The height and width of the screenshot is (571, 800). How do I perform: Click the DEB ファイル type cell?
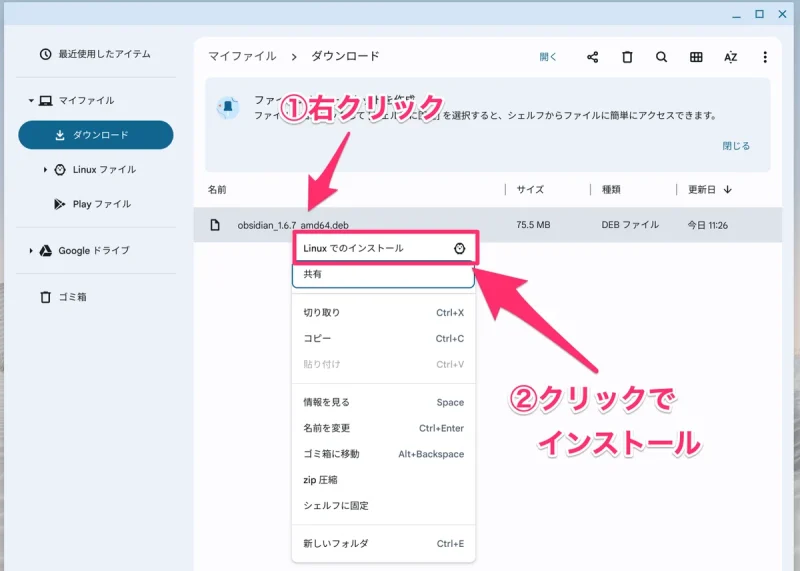coord(630,225)
